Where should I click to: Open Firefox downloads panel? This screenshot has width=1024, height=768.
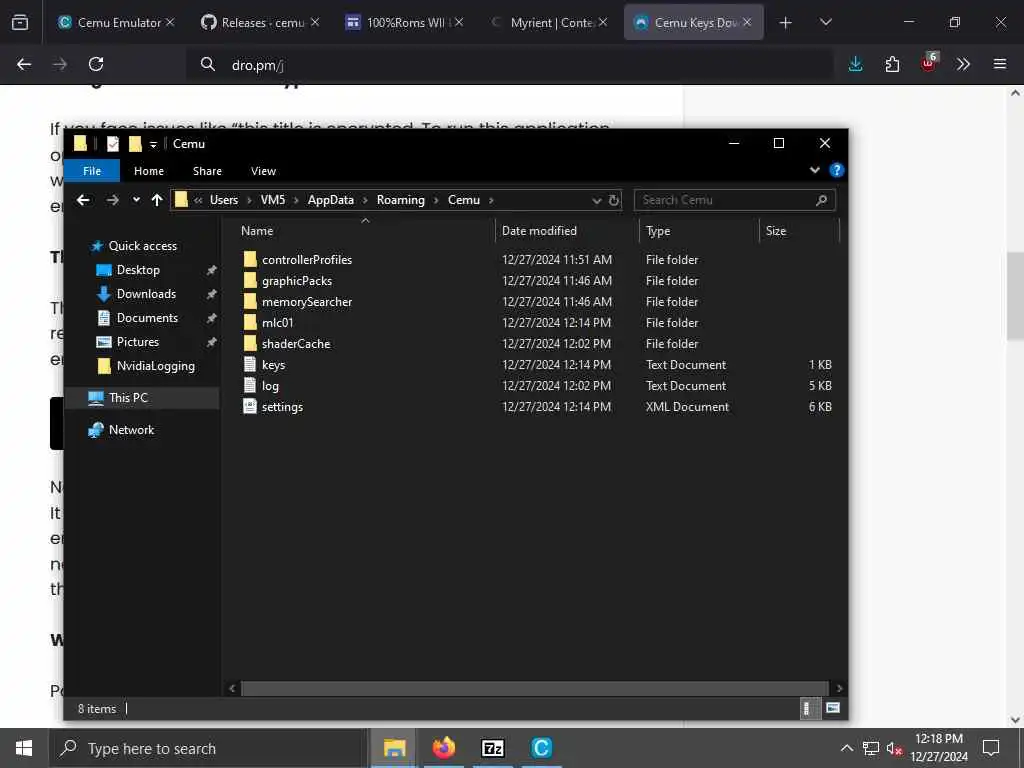(x=856, y=64)
